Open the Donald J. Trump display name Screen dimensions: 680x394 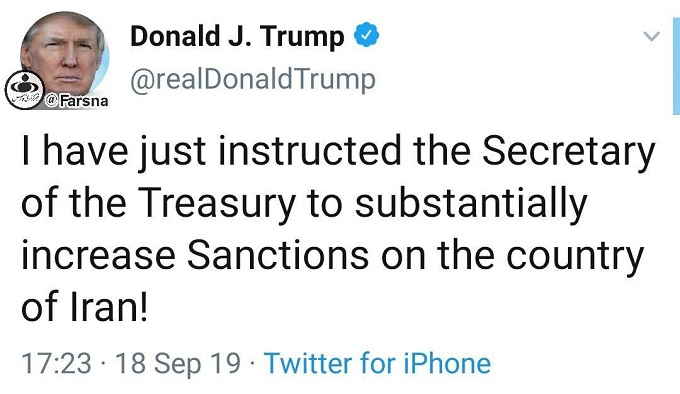coord(237,36)
